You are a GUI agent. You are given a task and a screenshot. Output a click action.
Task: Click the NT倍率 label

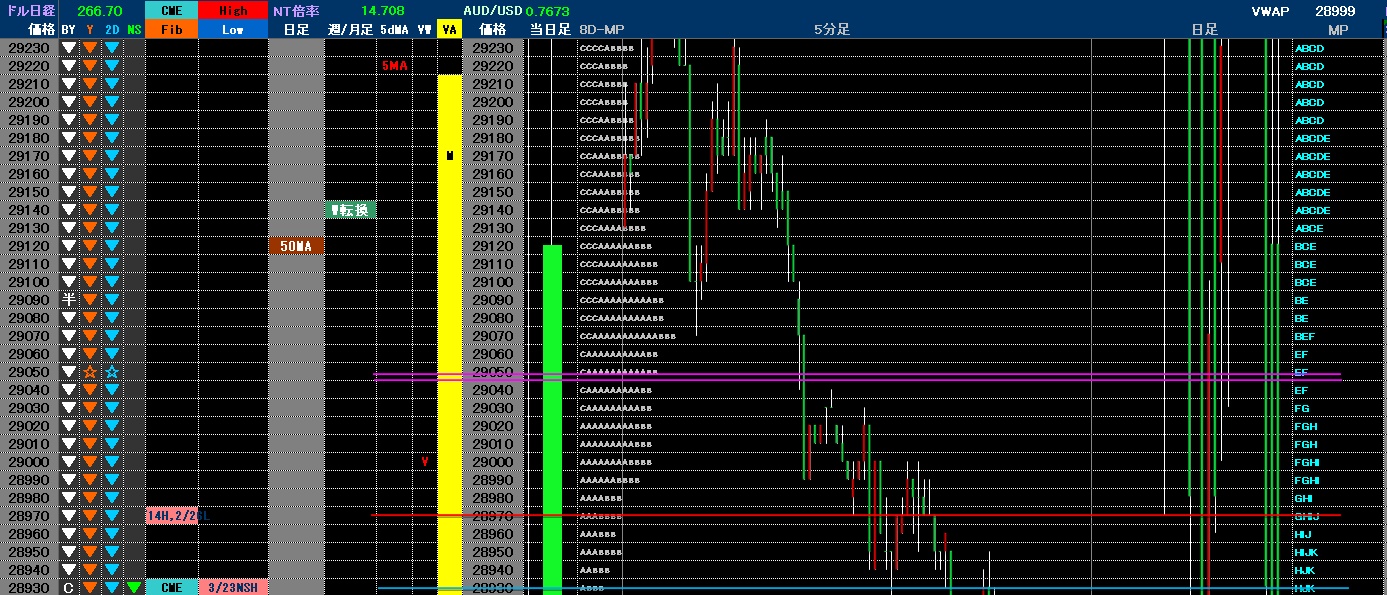pyautogui.click(x=297, y=10)
